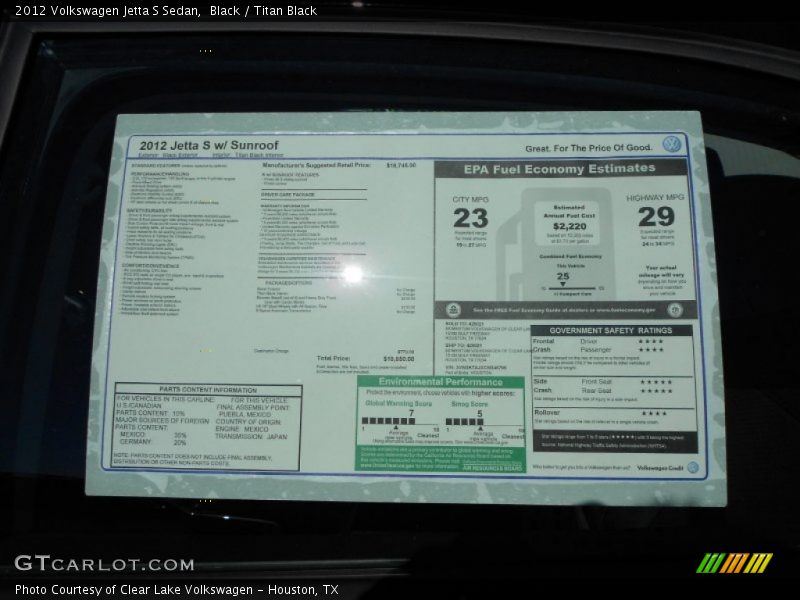Click the 'Volkswagen Credit' text
The width and height of the screenshot is (800, 600).
660,467
